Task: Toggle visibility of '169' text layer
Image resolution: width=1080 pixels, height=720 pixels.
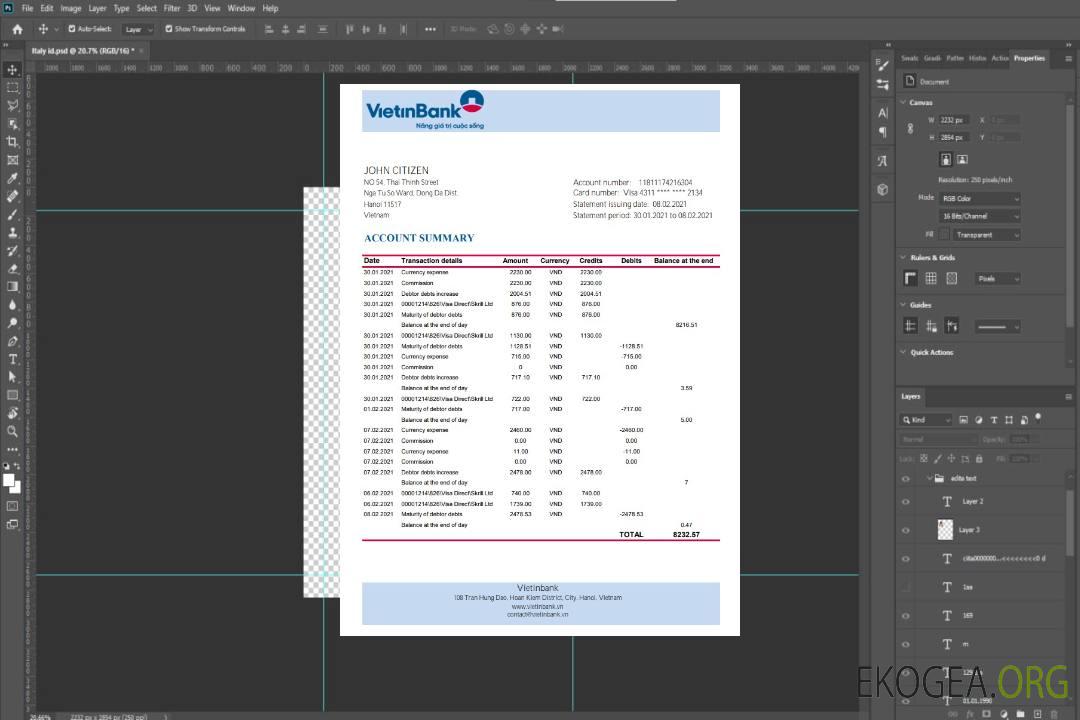Action: click(x=906, y=616)
